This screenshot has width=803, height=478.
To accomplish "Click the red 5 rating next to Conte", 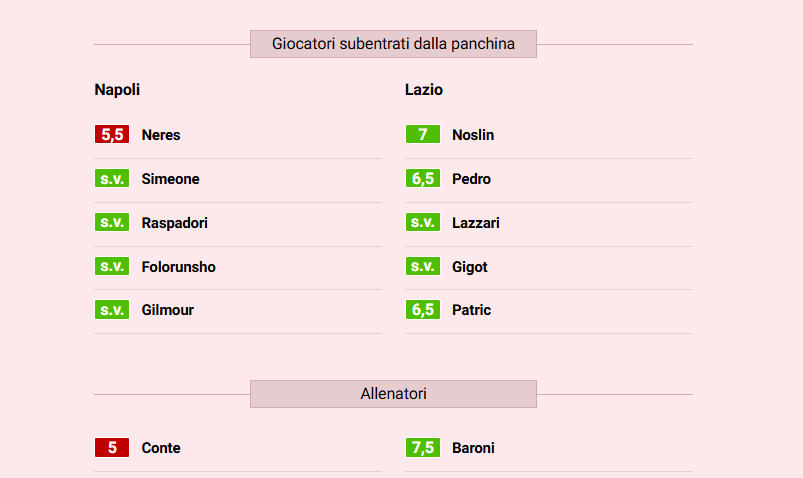I will [112, 448].
